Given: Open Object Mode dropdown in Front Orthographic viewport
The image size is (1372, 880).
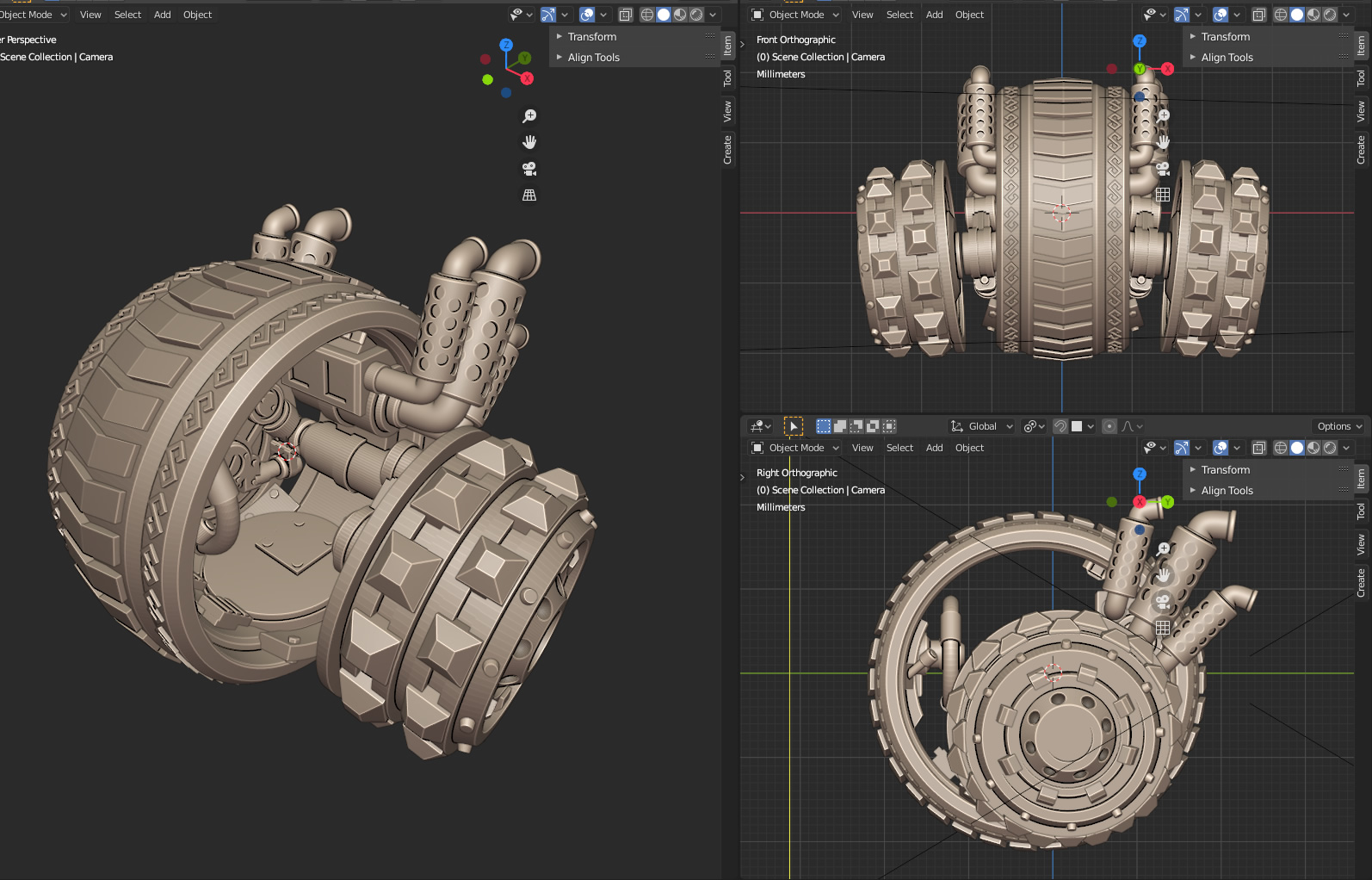Looking at the screenshot, I should [x=795, y=15].
